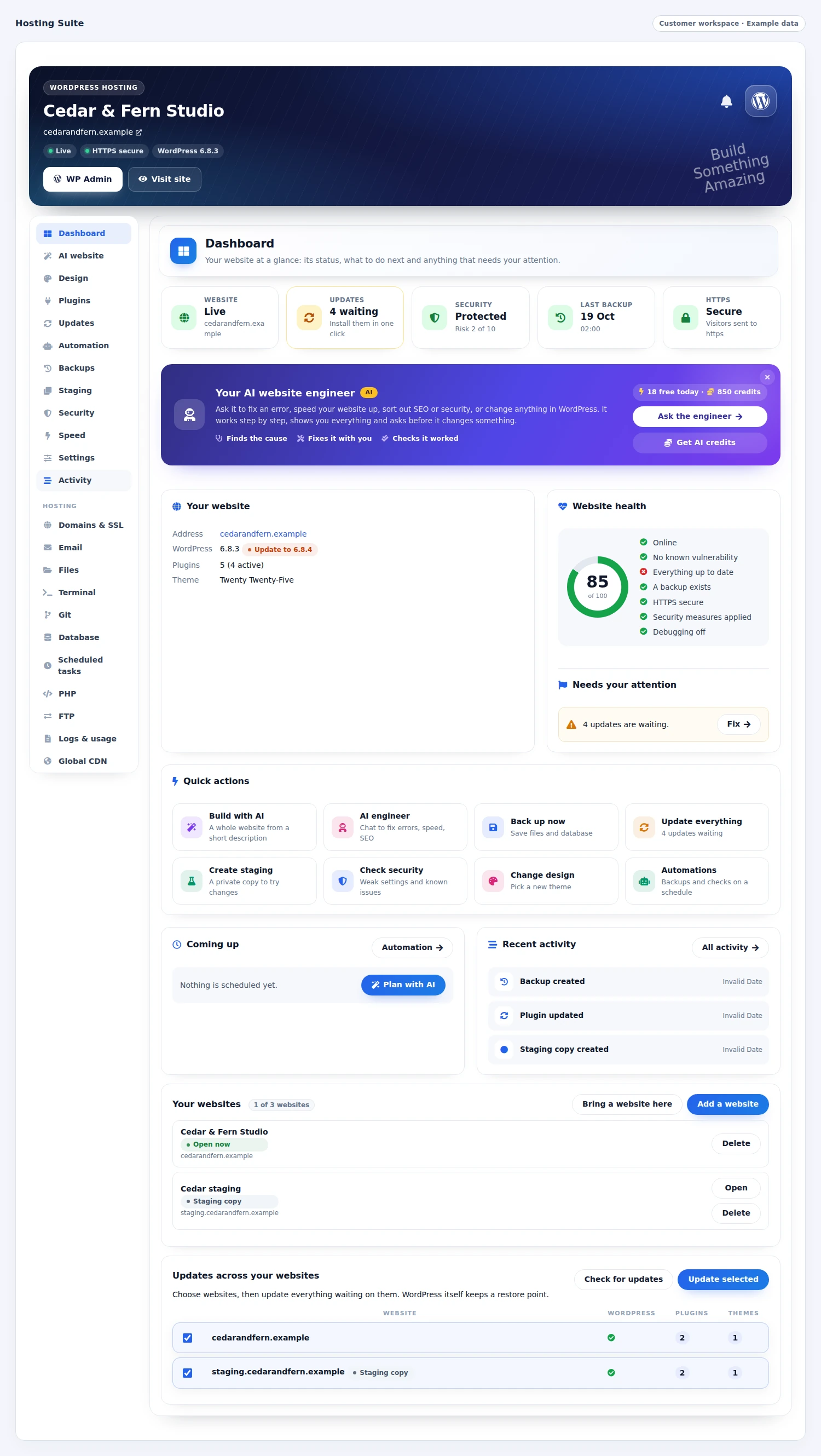Click the Update everything sync icon

[x=644, y=827]
